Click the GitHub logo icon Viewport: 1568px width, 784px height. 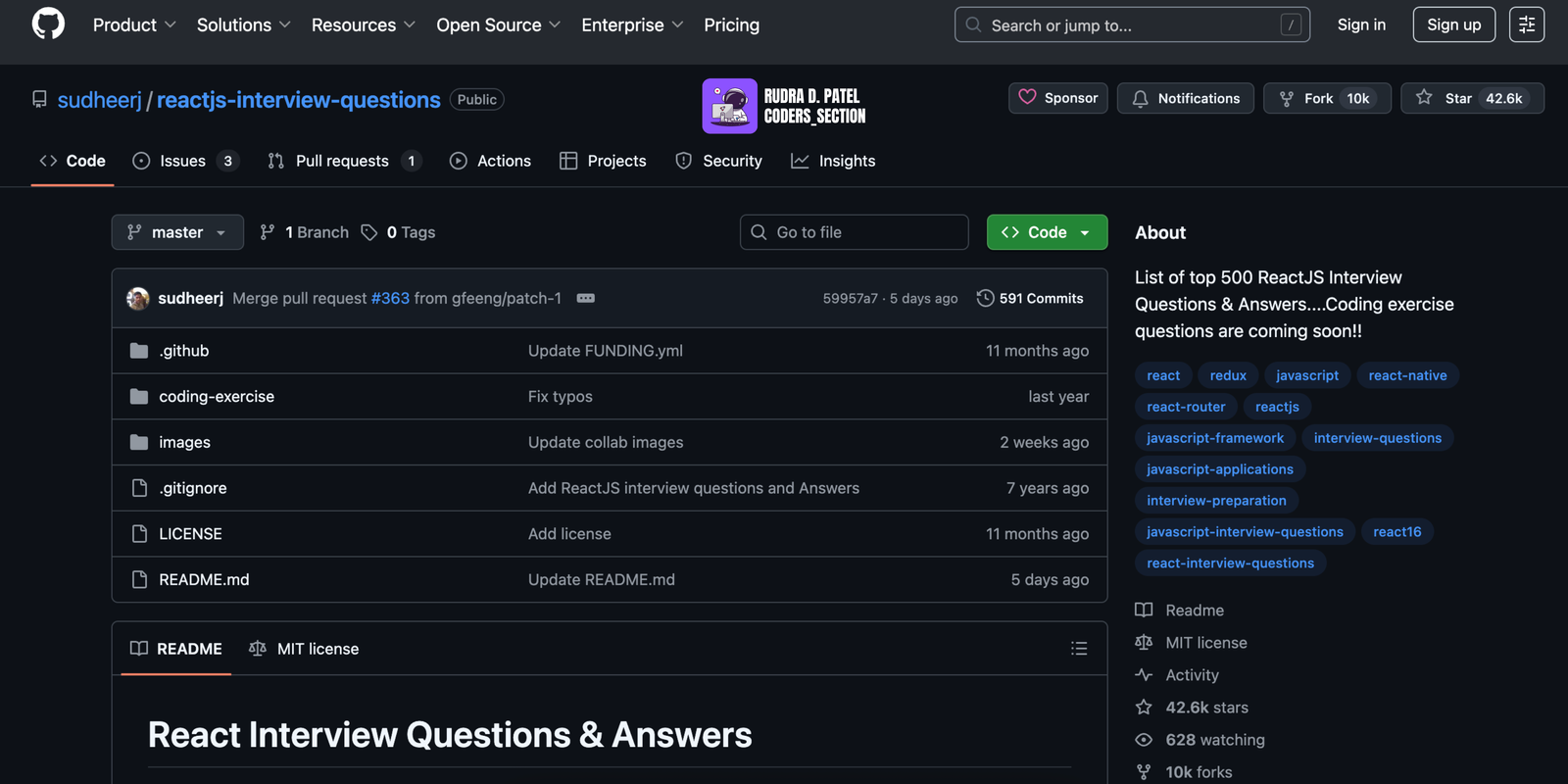tap(48, 24)
